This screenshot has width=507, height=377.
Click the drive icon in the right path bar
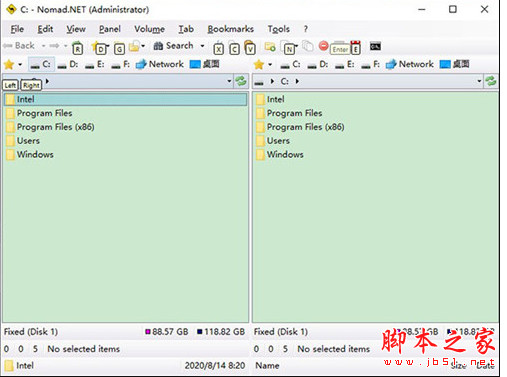[259, 82]
